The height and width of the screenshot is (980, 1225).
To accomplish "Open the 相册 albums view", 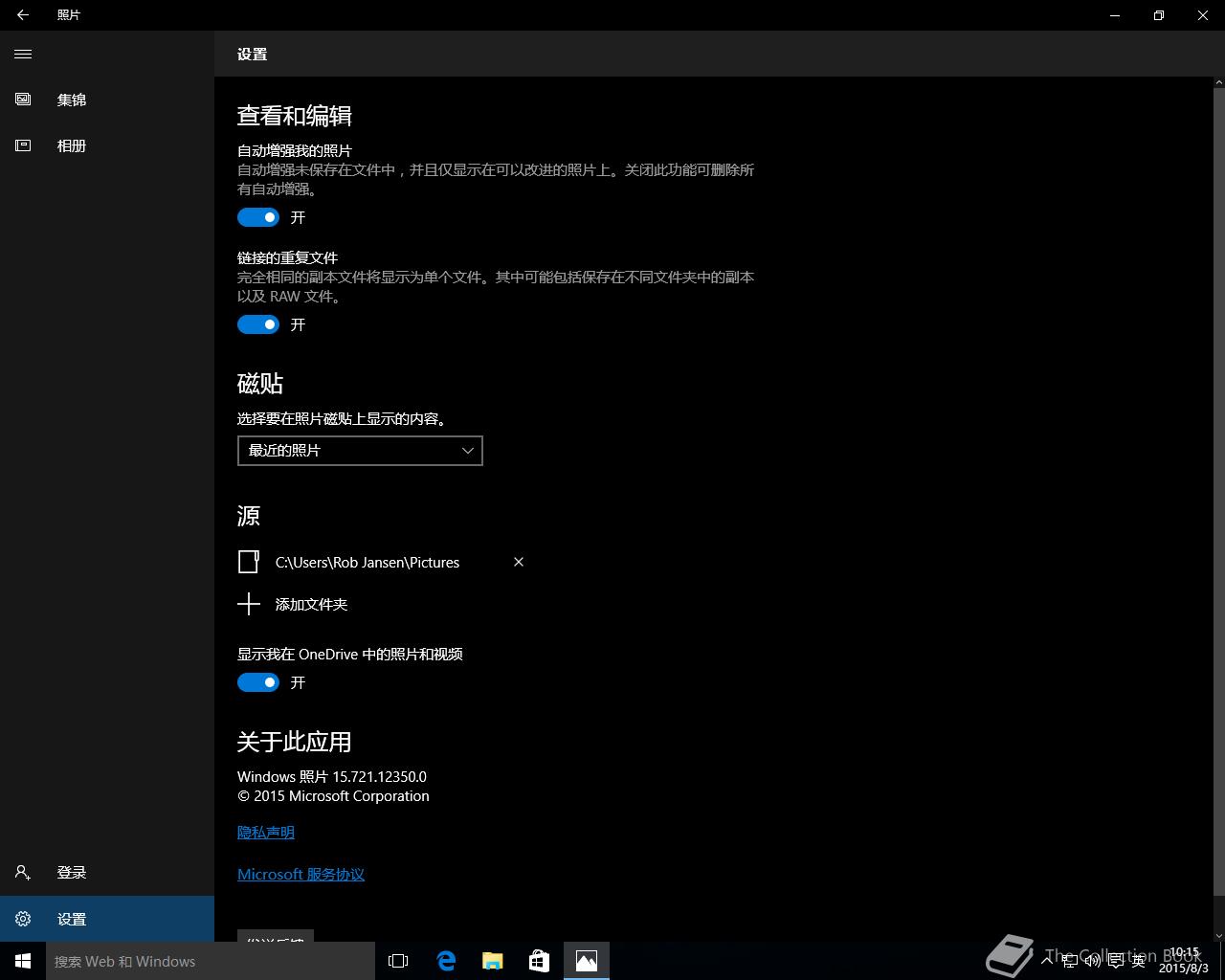I will tap(107, 145).
